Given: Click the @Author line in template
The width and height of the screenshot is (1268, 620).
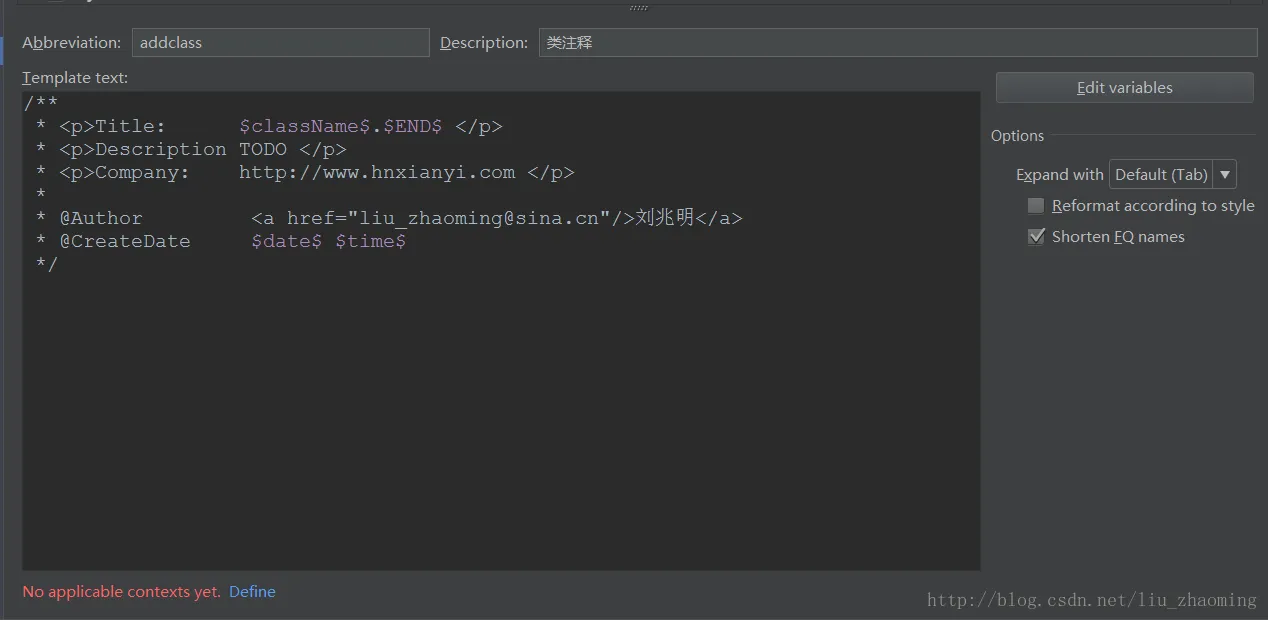Looking at the screenshot, I should pyautogui.click(x=389, y=218).
